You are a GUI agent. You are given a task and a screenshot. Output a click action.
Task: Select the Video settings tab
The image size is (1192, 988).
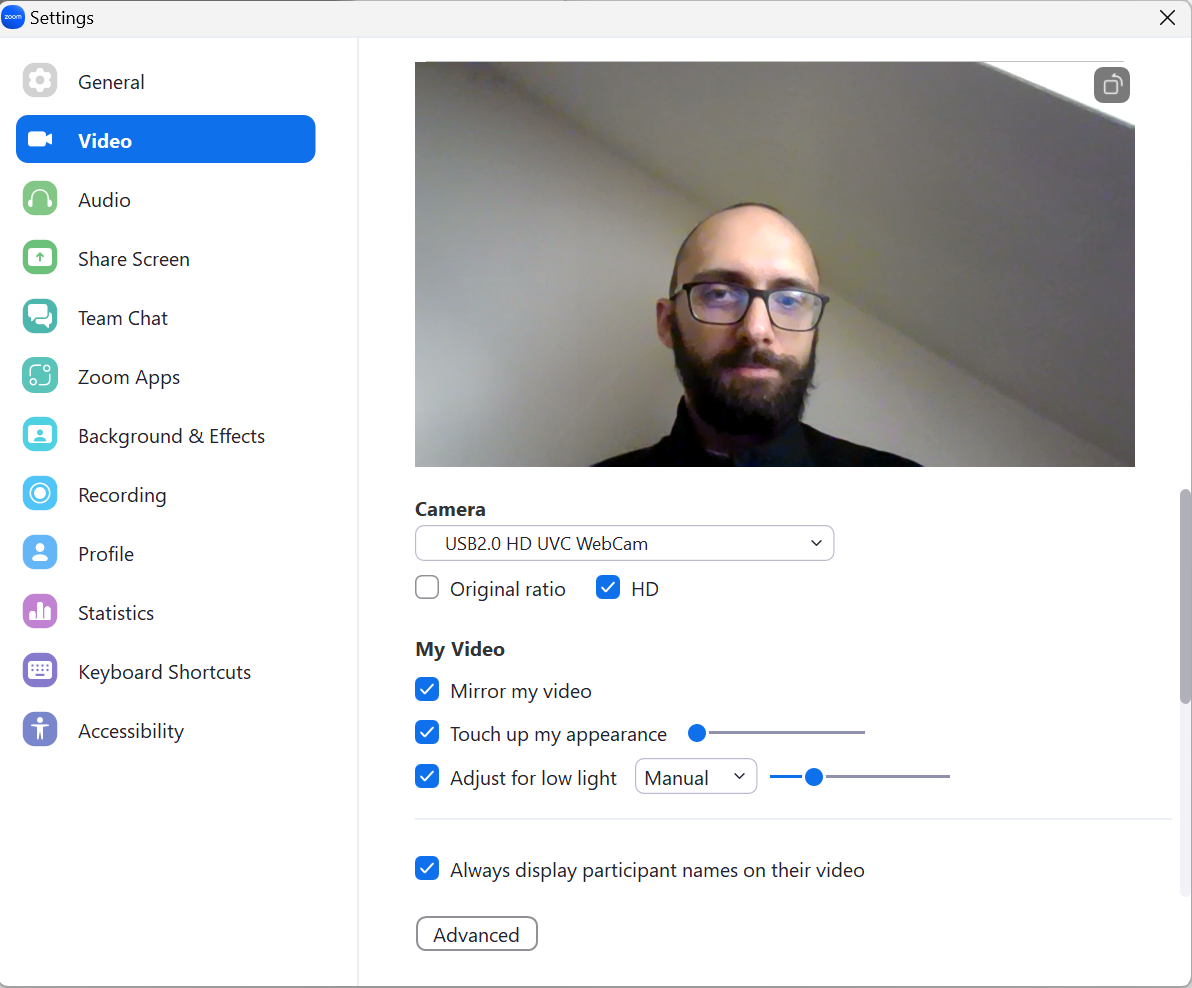click(x=166, y=139)
